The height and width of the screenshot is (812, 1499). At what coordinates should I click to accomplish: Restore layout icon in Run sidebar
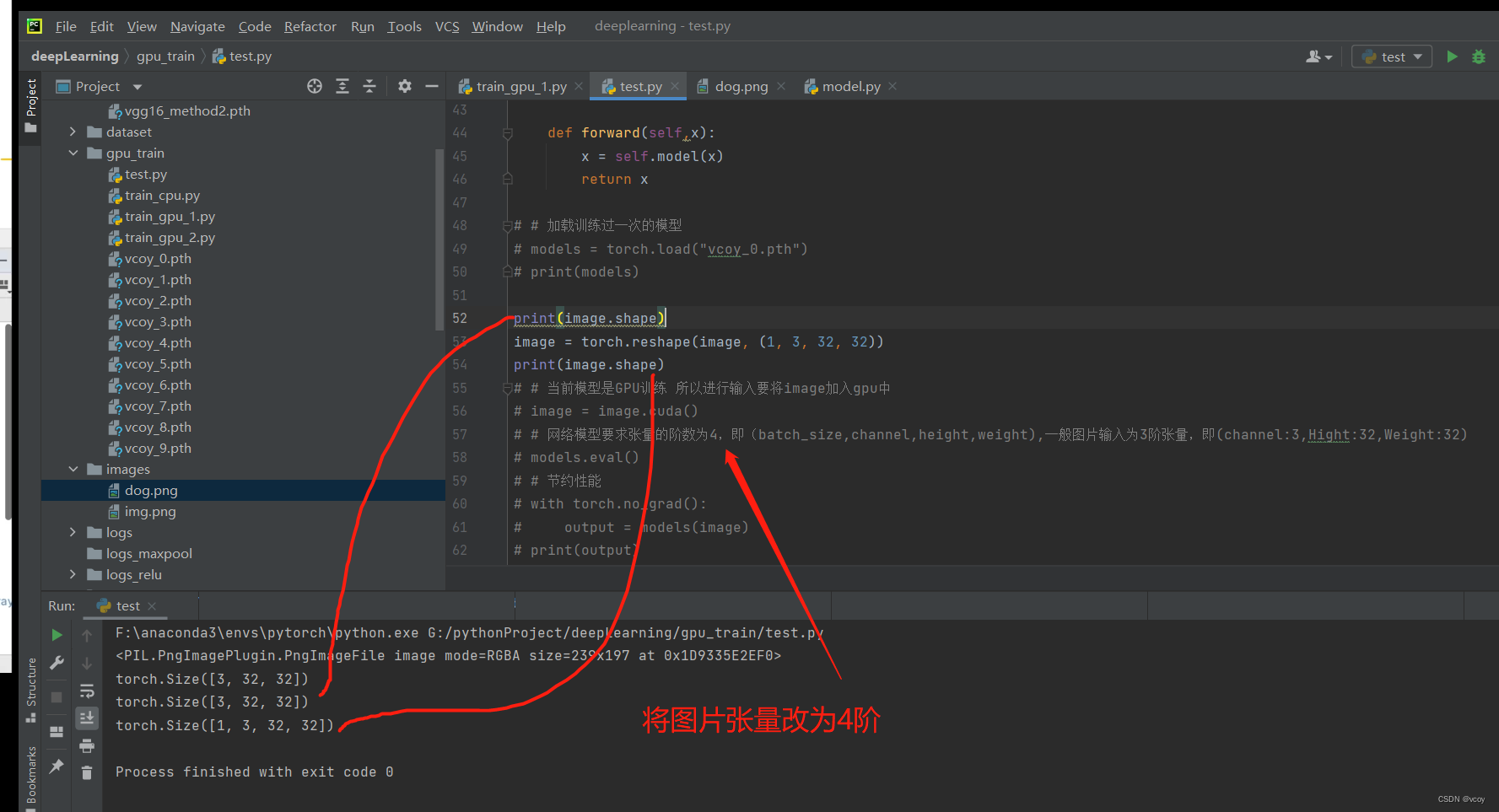[57, 732]
